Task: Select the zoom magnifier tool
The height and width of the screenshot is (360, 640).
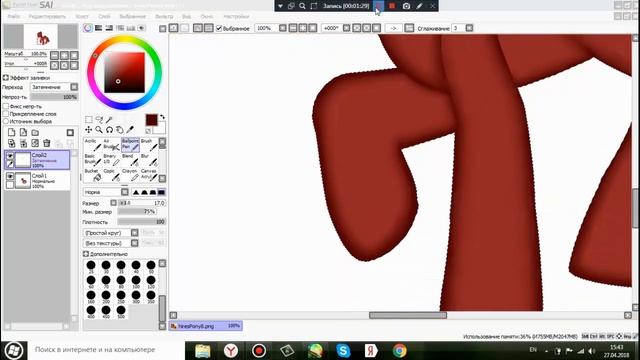Action: click(99, 130)
